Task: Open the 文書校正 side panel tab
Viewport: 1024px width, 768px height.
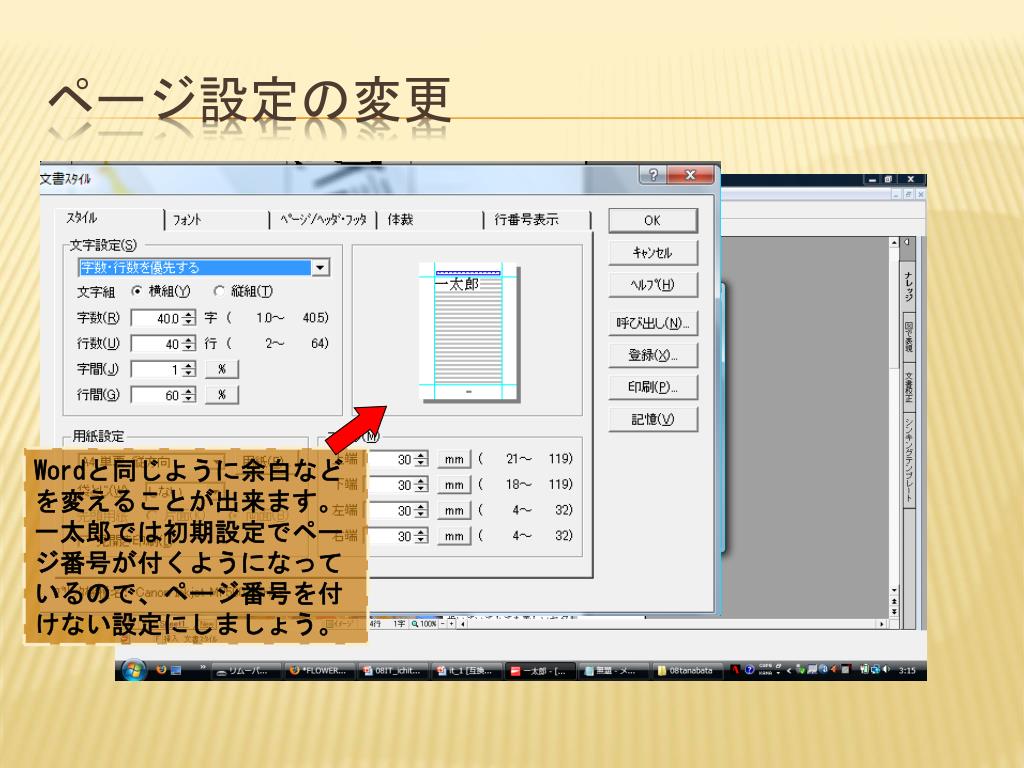Action: point(908,387)
